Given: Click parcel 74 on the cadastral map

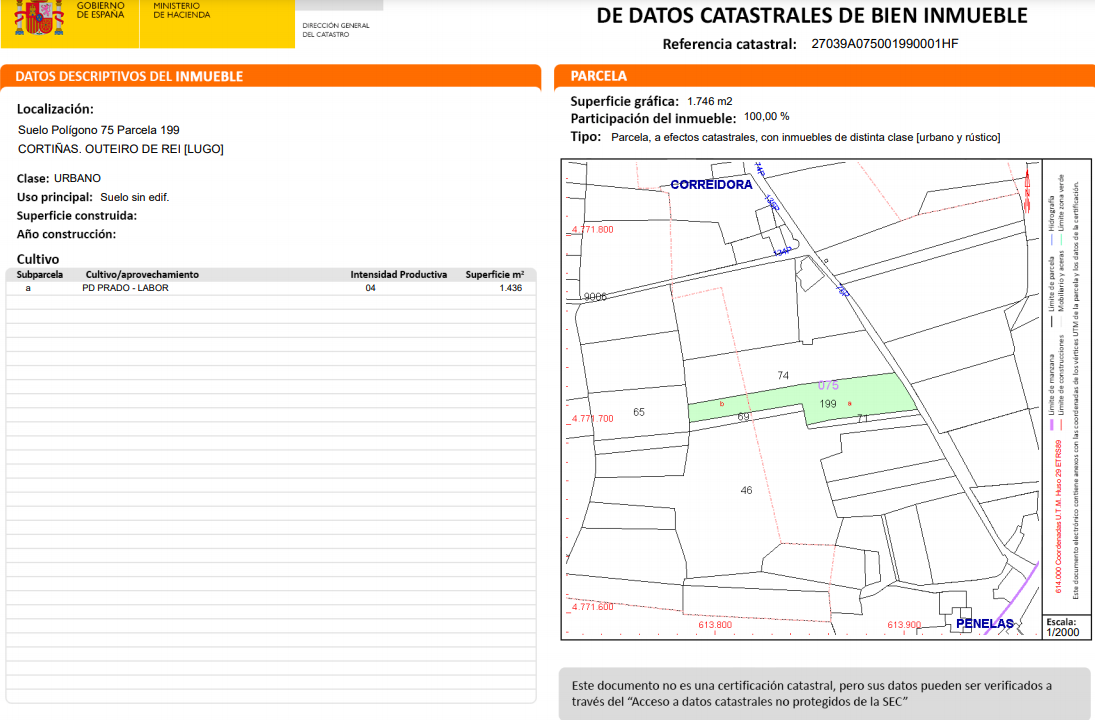Looking at the screenshot, I should [783, 376].
